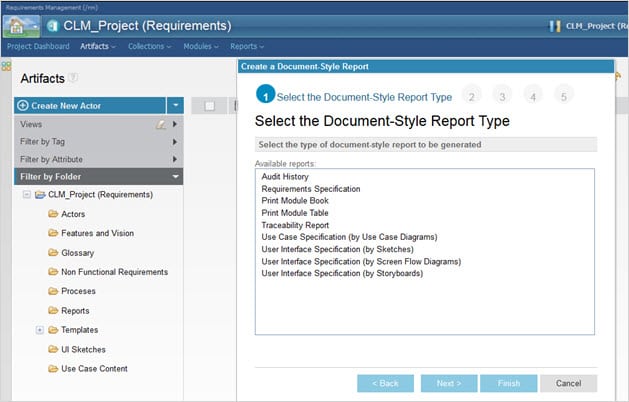Image resolution: width=629 pixels, height=402 pixels.
Task: Click the pencil edit icon in Views row
Action: coord(160,124)
